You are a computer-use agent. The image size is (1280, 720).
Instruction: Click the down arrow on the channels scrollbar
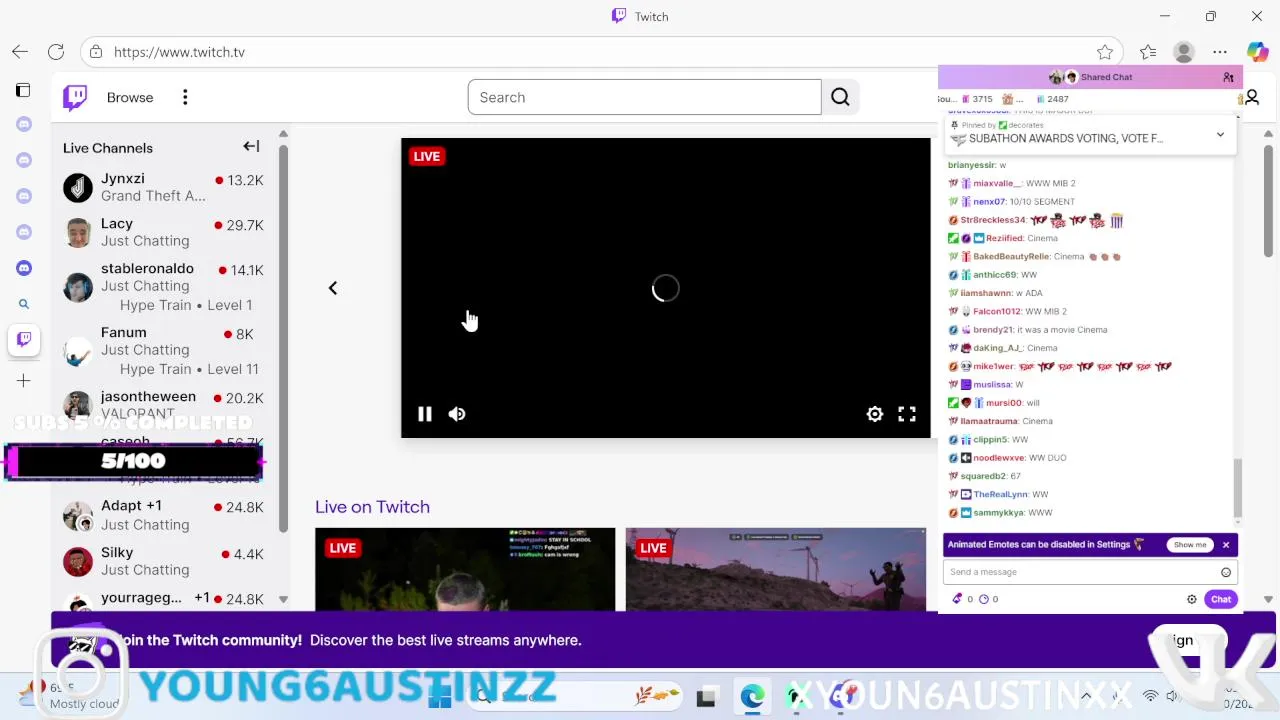(x=283, y=599)
